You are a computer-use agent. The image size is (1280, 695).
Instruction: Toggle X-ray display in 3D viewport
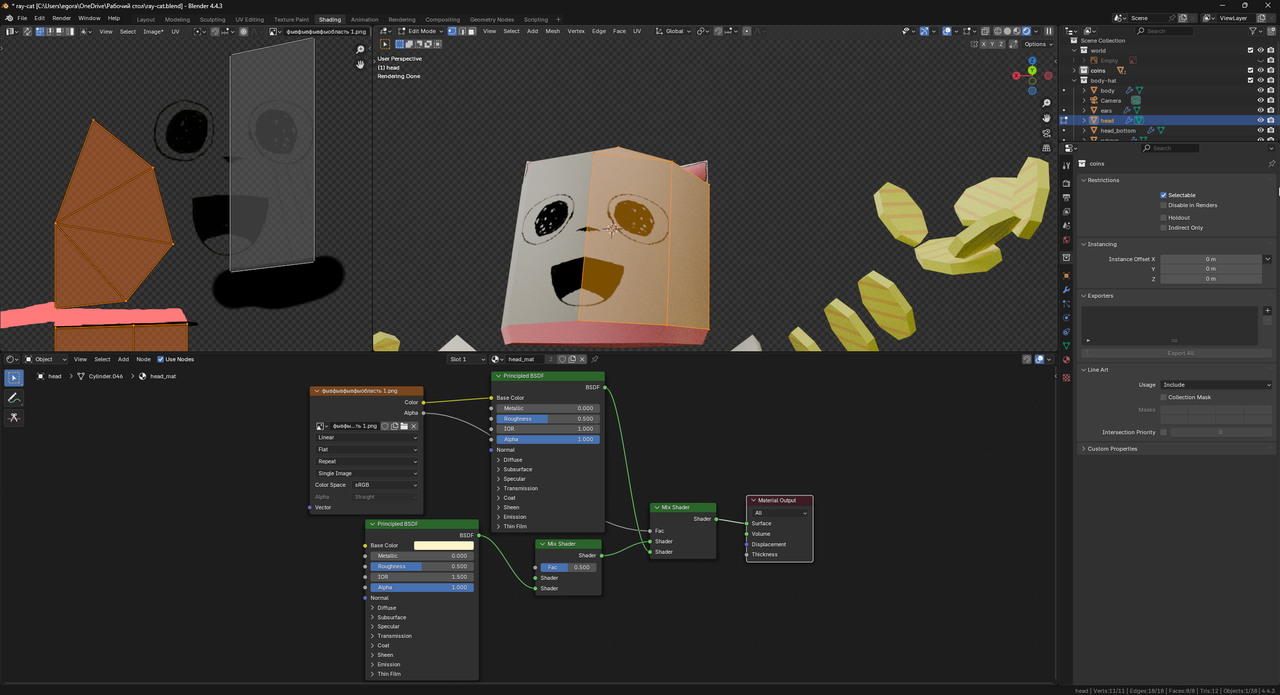point(985,31)
